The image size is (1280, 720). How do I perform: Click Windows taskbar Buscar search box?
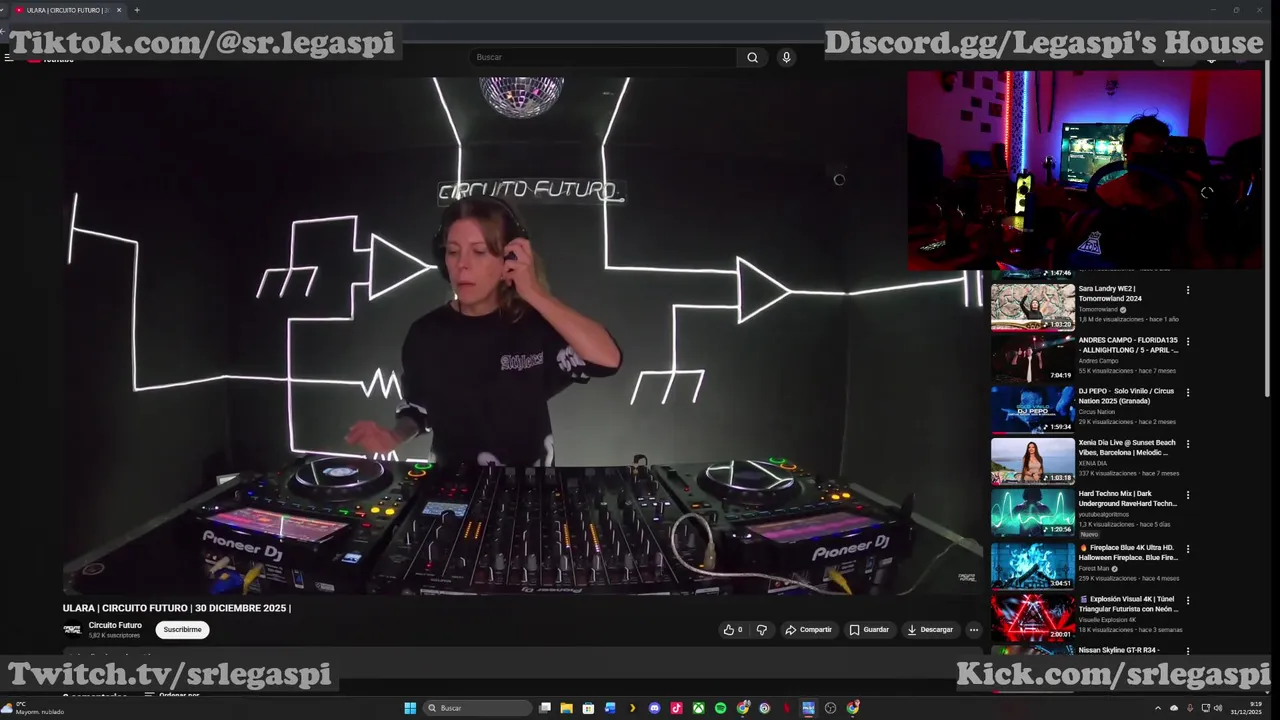[x=476, y=708]
